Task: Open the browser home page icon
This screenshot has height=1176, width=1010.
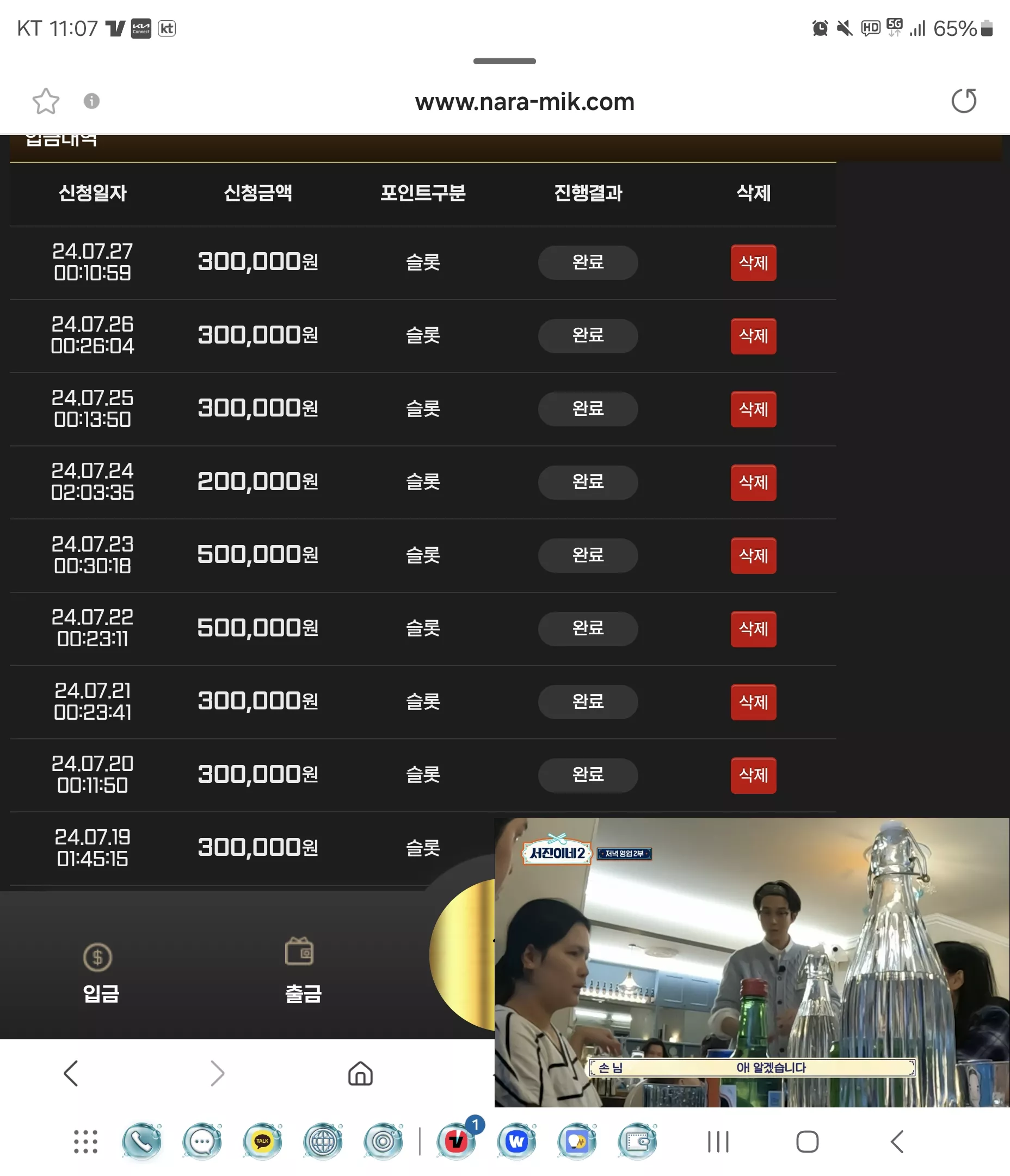Action: (x=360, y=1073)
